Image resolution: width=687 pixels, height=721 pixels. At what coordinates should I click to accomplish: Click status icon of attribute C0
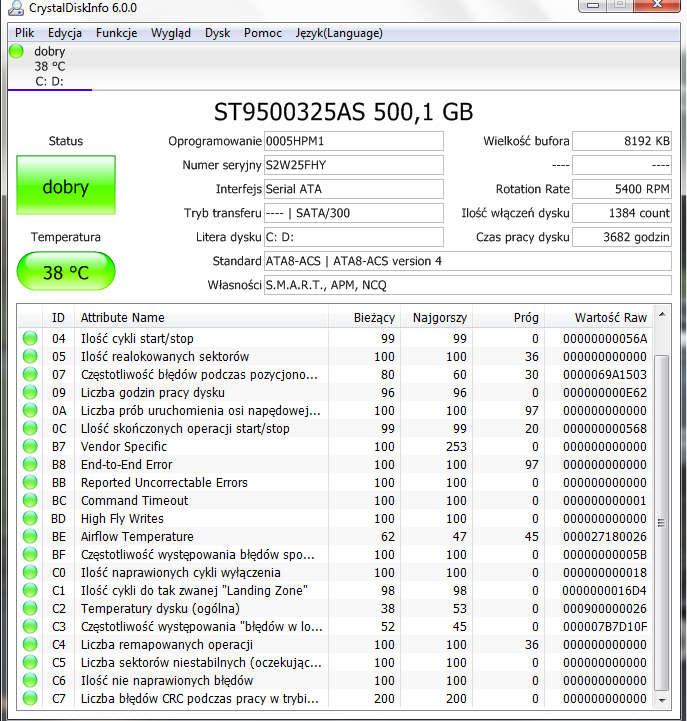tap(30, 572)
